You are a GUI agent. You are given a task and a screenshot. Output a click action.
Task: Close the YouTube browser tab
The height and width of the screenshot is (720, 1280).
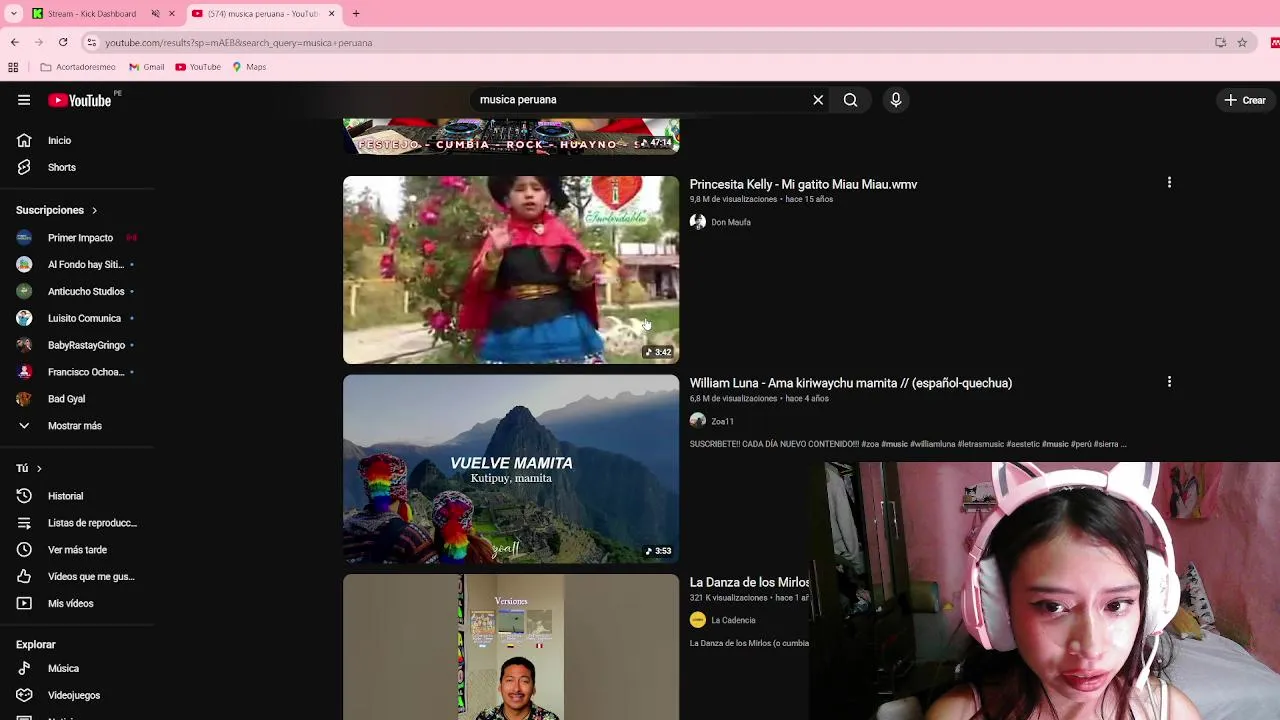click(332, 14)
